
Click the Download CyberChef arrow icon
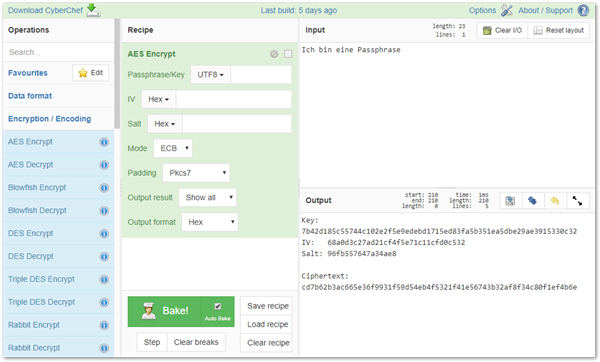(93, 10)
